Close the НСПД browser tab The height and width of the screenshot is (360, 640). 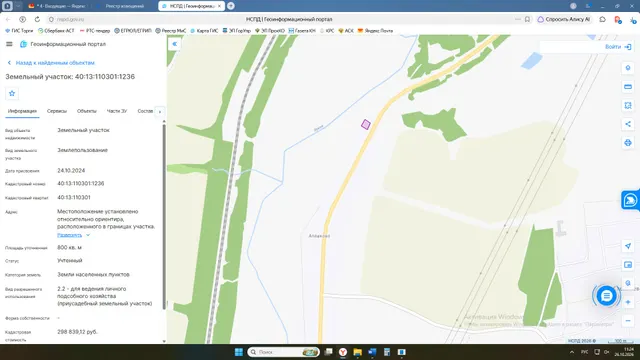(x=219, y=6)
